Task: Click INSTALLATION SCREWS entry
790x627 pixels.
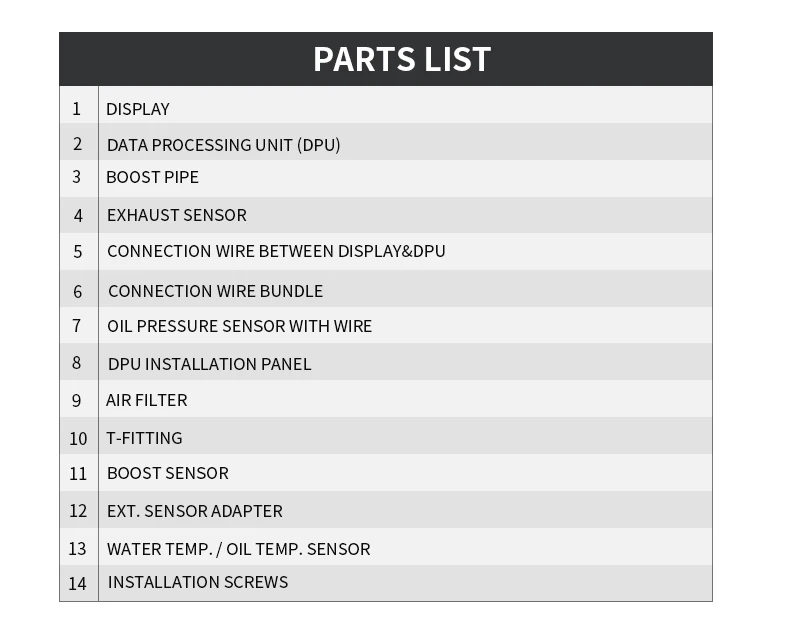Action: pos(198,582)
